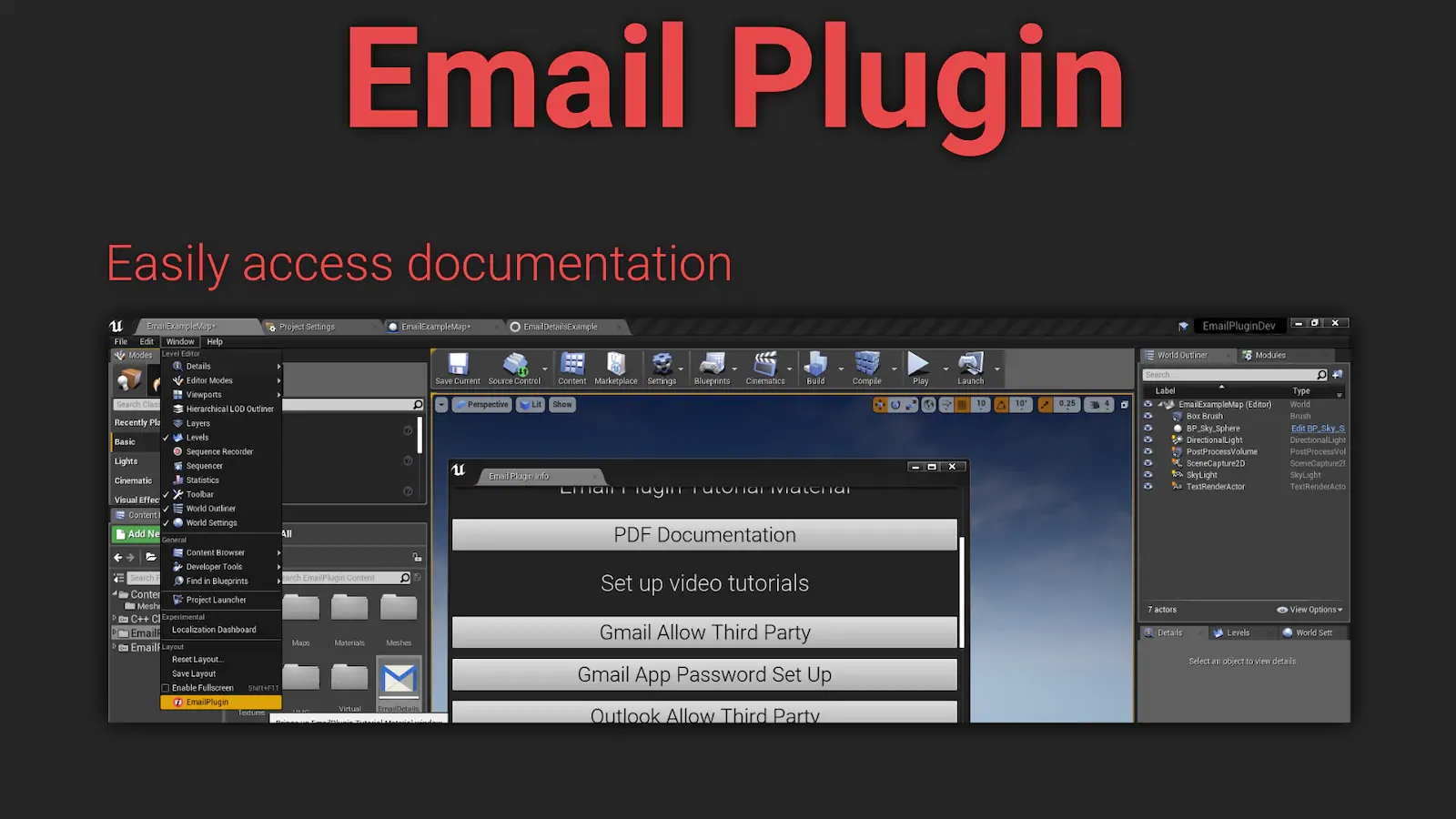This screenshot has height=819, width=1456.
Task: Click the Email Plugin info window scrollbar
Action: coord(962,592)
